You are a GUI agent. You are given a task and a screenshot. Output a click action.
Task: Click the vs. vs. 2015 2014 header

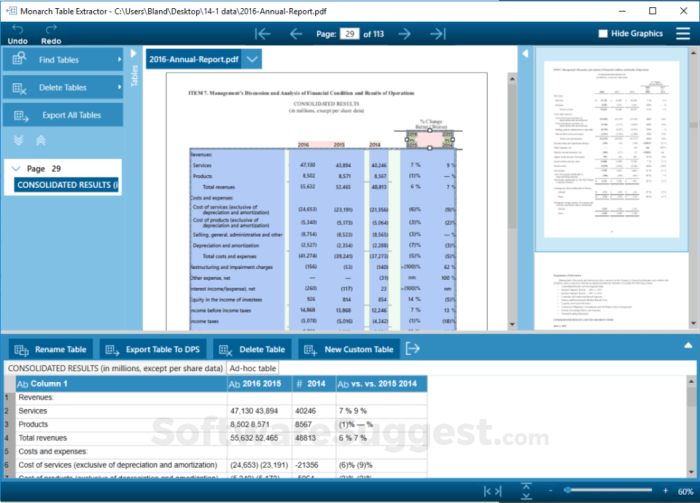[x=381, y=384]
